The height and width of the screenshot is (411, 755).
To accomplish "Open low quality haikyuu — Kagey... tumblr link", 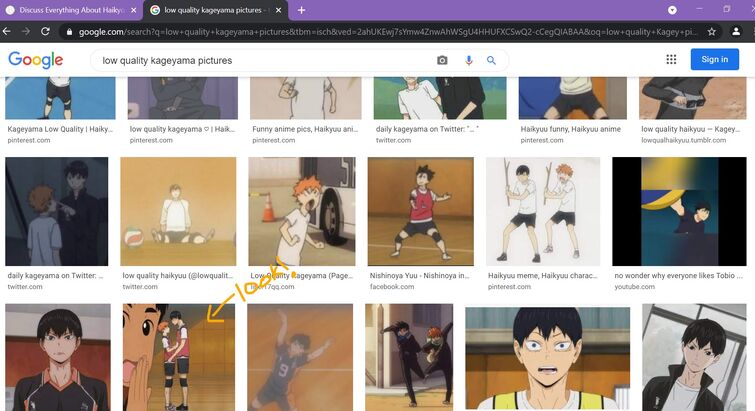I will [x=690, y=129].
